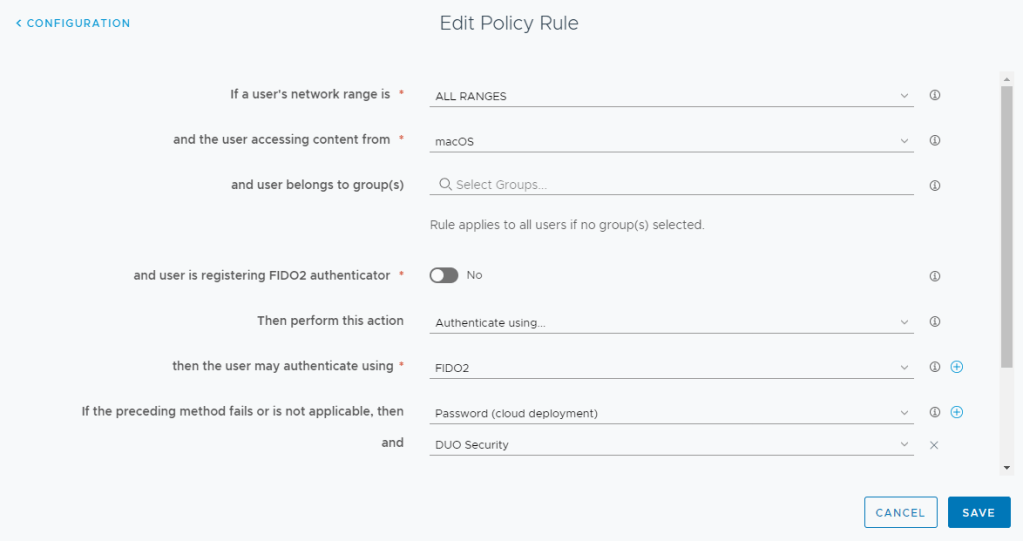Viewport: 1023px width, 541px height.
Task: Click info icon next to Select Groups field
Action: pyautogui.click(x=935, y=185)
